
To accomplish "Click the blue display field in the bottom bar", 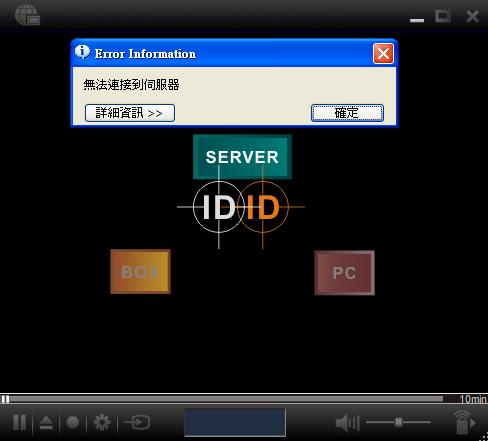I will 235,422.
